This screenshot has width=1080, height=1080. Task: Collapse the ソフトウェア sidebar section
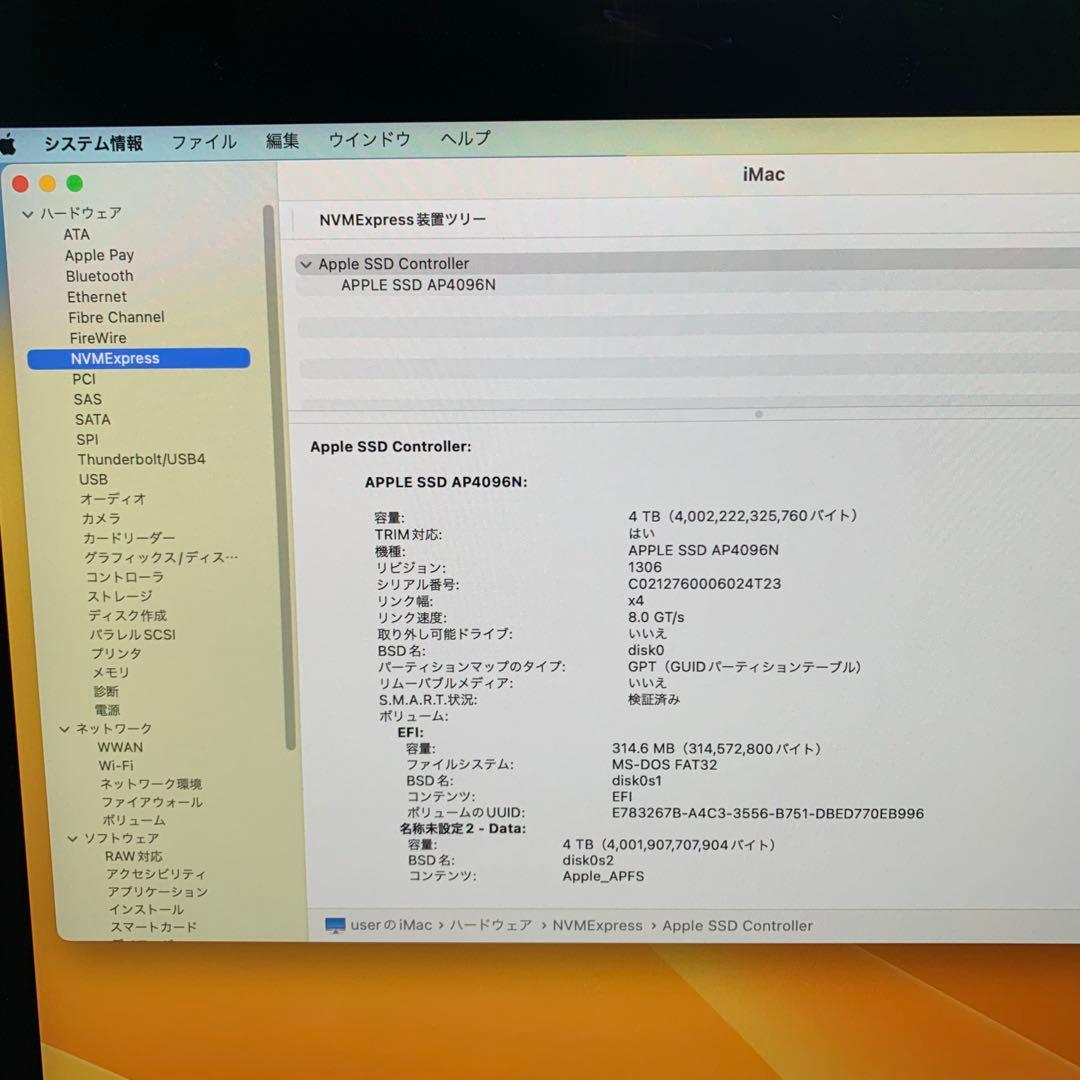coord(71,838)
